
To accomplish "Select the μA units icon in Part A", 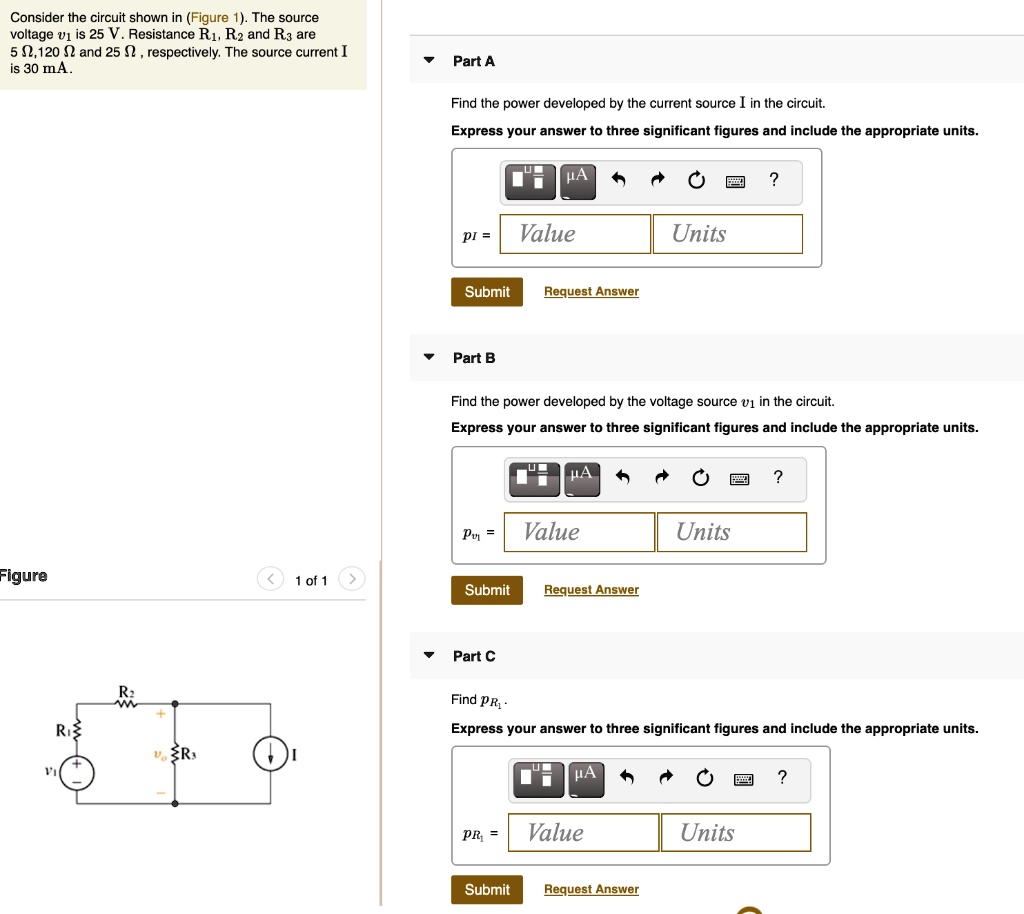I will tap(578, 181).
